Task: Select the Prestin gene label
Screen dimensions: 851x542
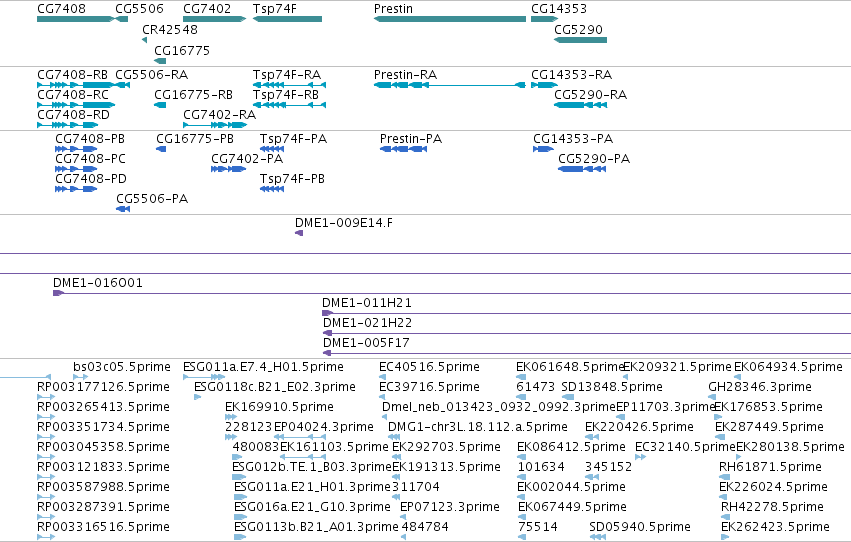Action: (393, 9)
